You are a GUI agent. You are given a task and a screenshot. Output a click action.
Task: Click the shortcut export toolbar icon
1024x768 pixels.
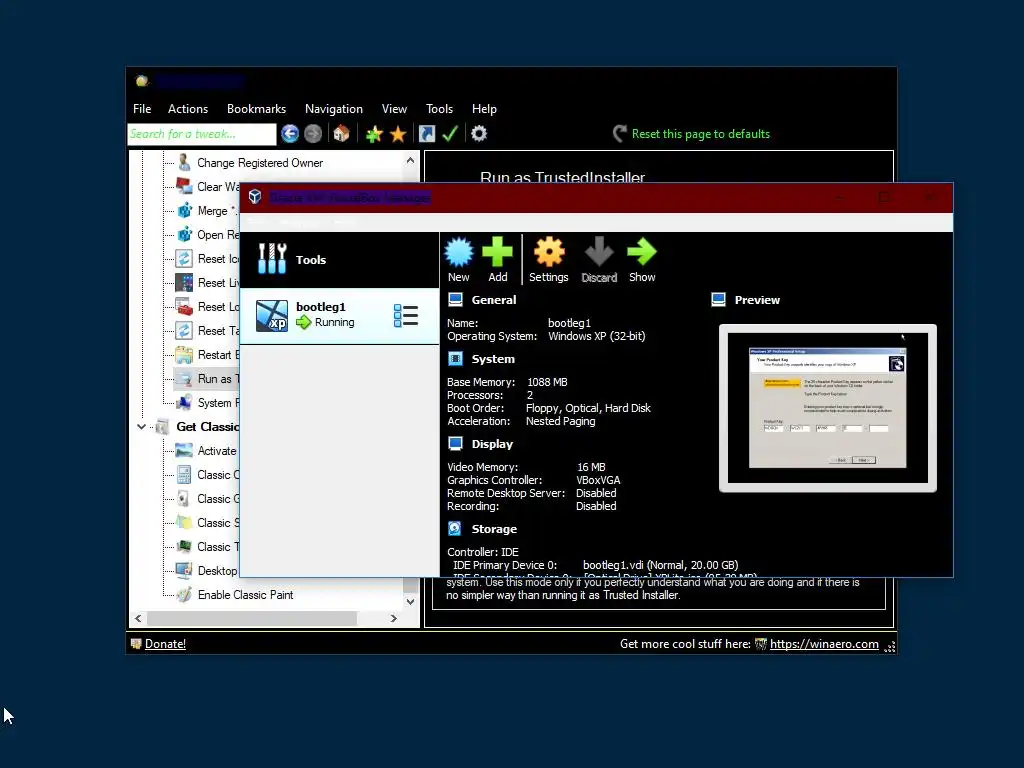(x=426, y=134)
